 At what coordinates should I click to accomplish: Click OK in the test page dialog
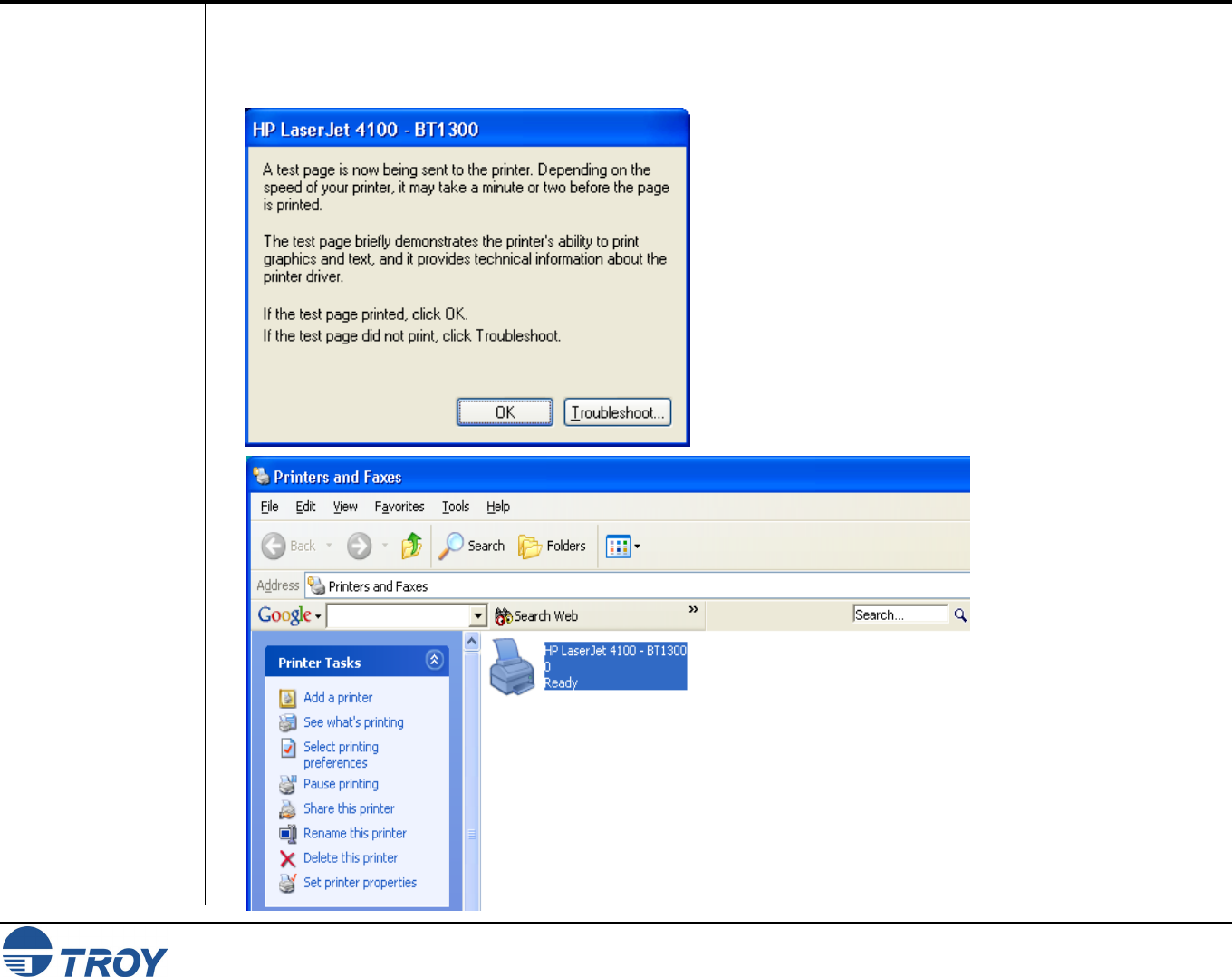(x=505, y=412)
